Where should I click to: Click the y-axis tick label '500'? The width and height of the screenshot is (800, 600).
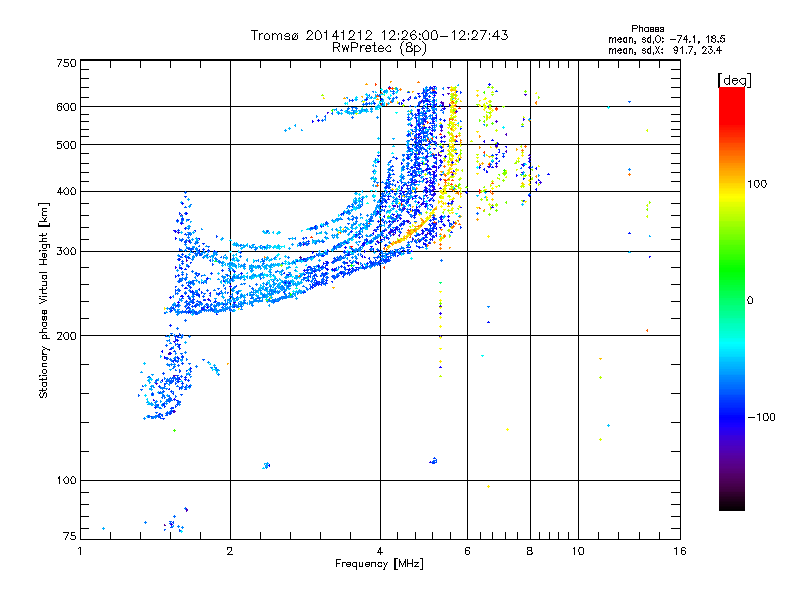click(x=66, y=145)
